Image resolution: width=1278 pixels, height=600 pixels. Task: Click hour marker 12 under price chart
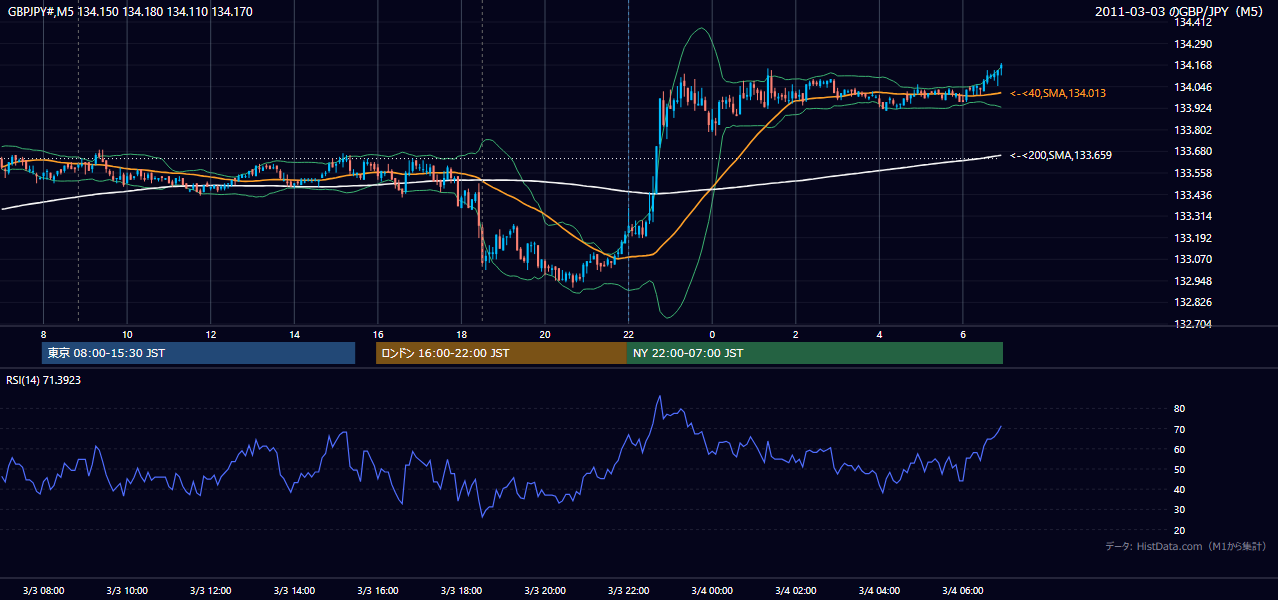[x=211, y=334]
